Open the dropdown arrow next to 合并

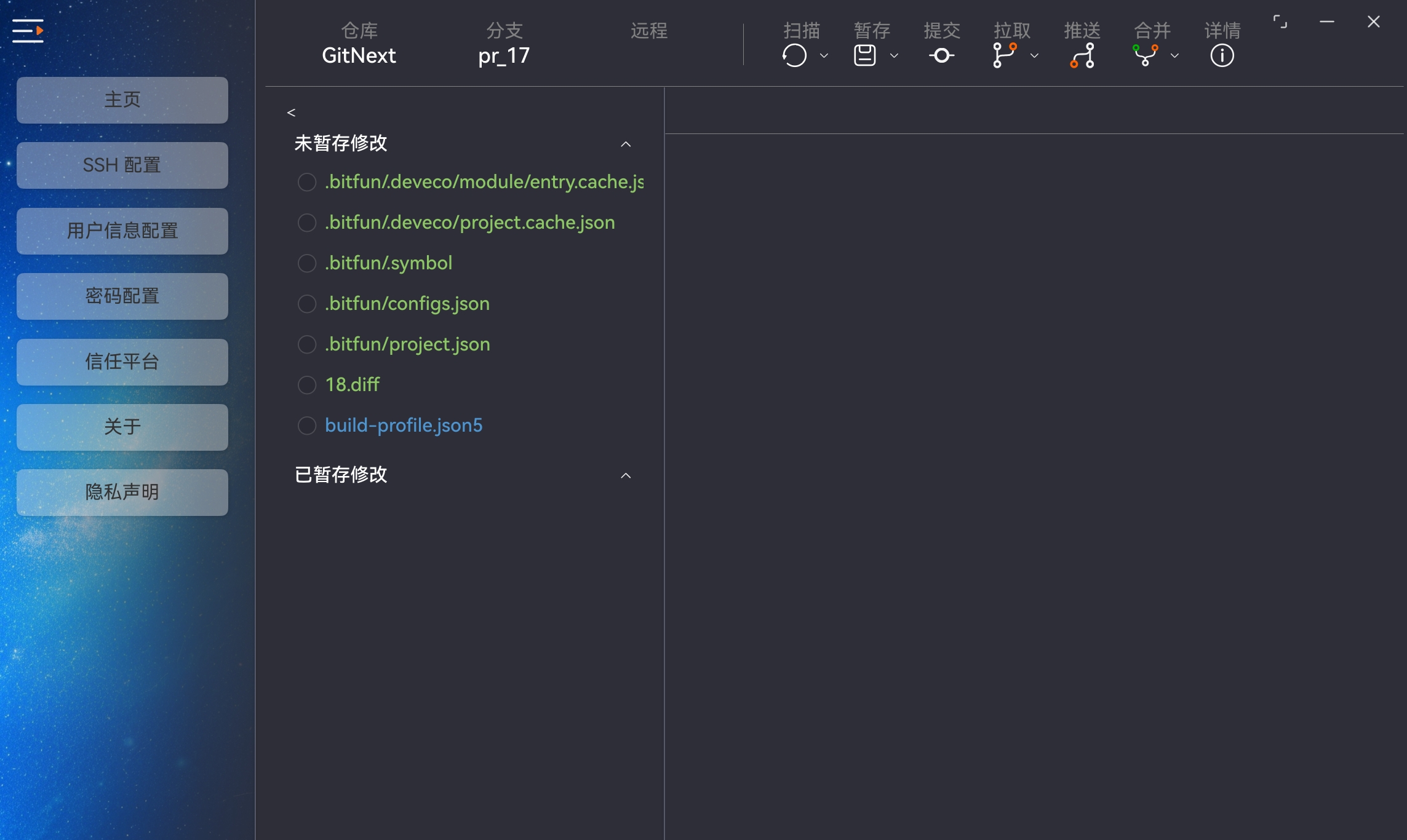coord(1175,57)
